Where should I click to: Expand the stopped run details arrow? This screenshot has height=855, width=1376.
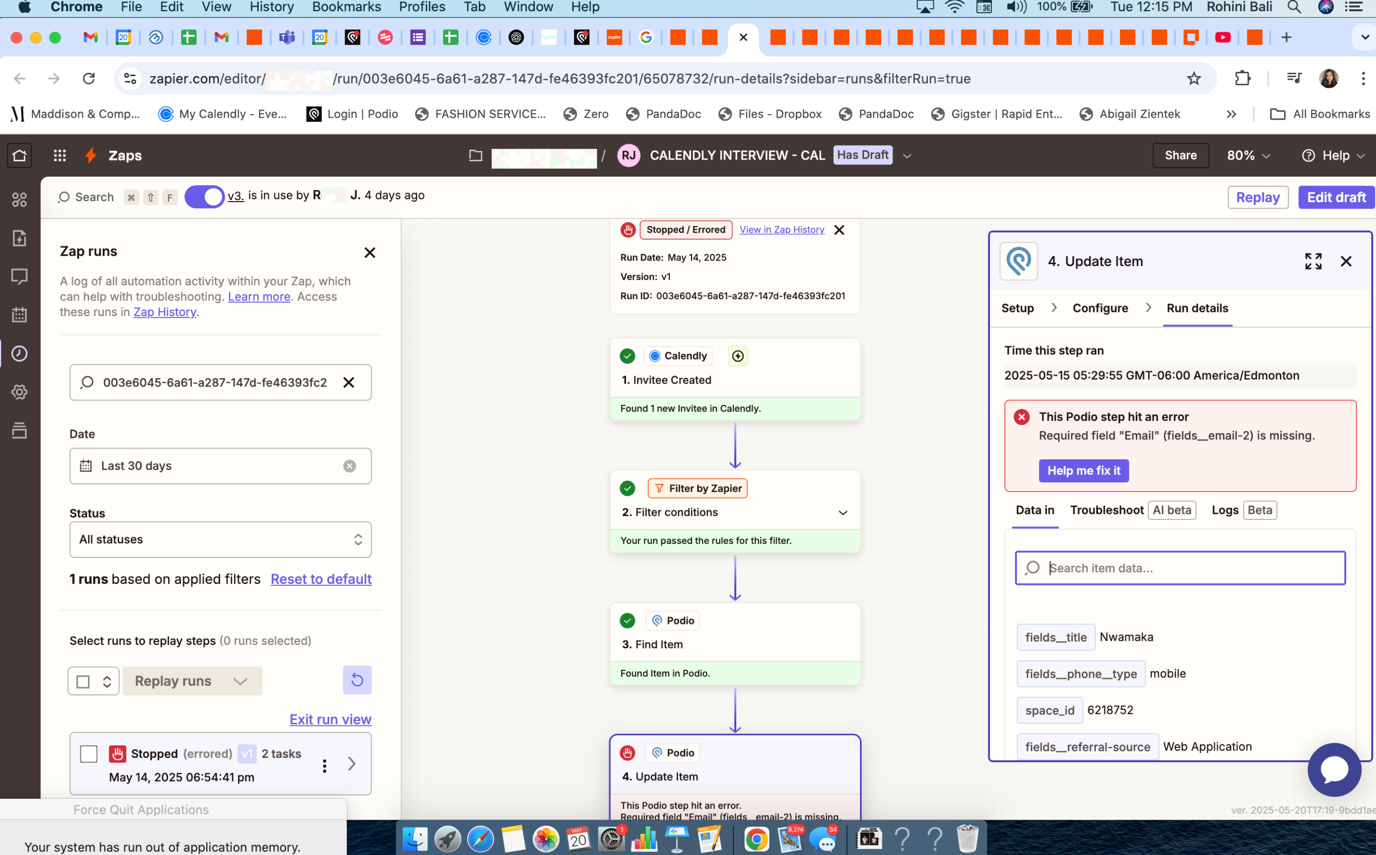click(x=352, y=764)
